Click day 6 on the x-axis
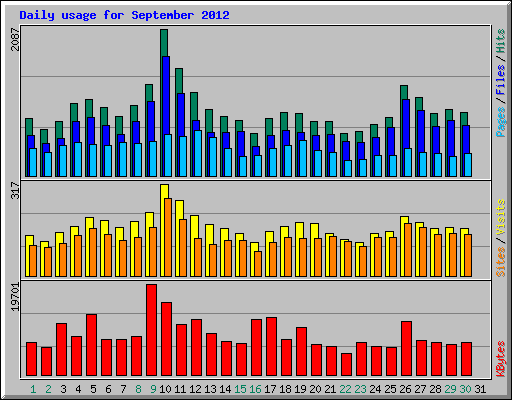The image size is (512, 400). [x=108, y=389]
